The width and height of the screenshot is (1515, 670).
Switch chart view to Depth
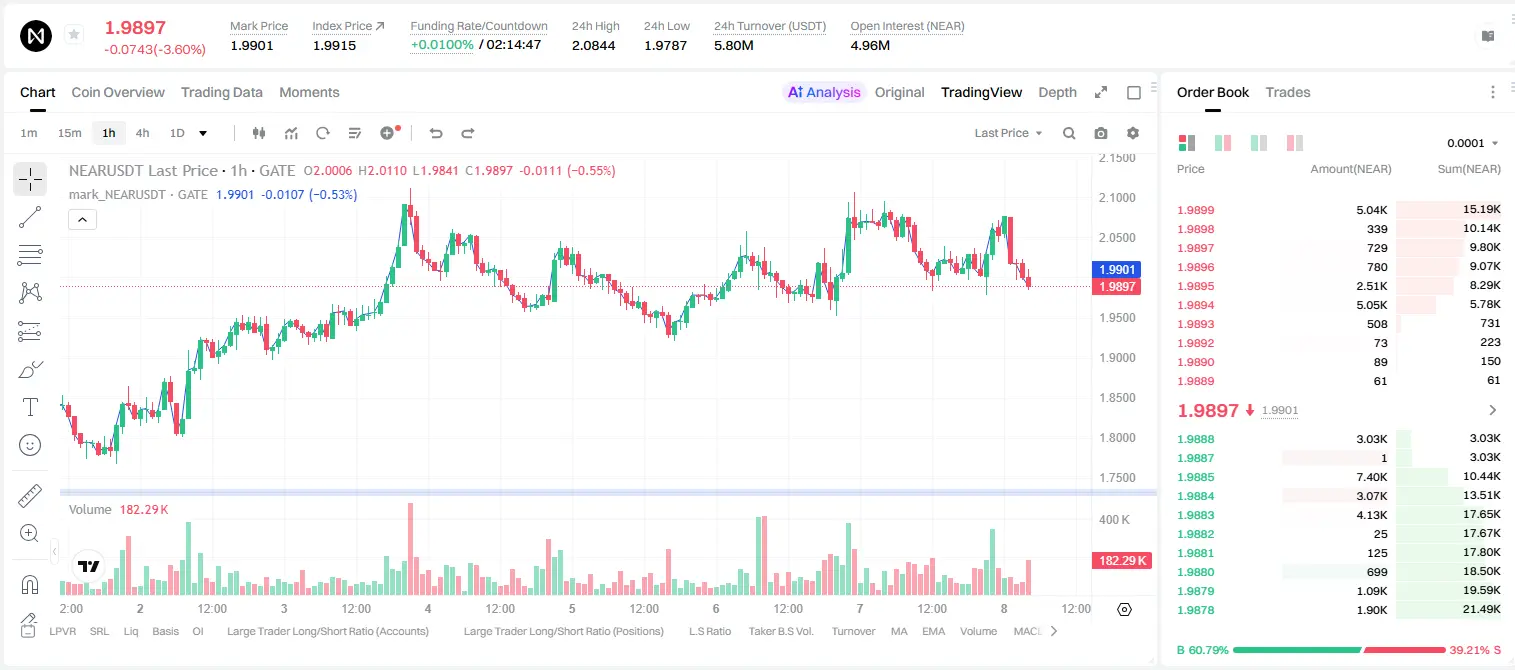1057,92
